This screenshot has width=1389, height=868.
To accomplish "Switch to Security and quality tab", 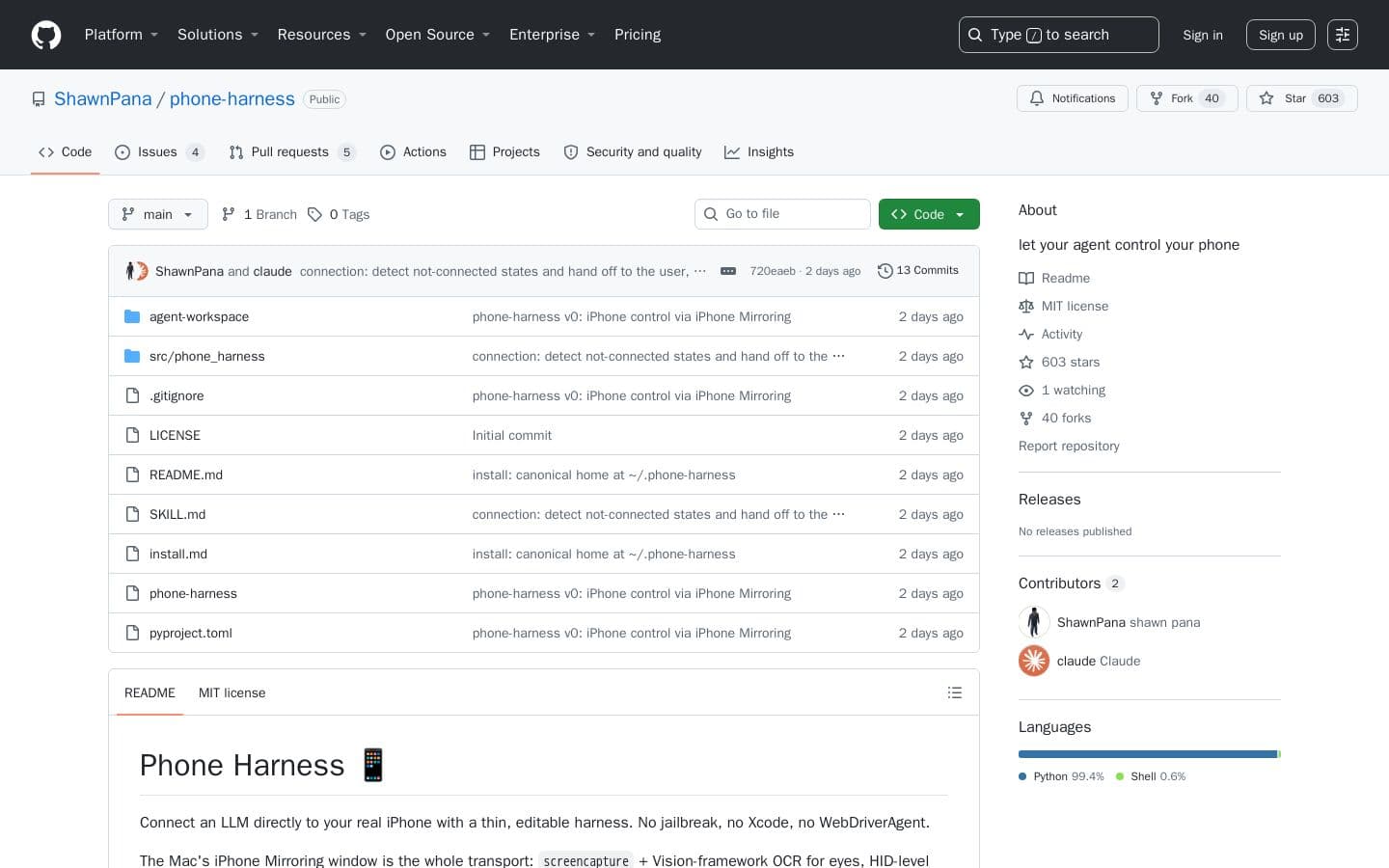I will click(633, 152).
